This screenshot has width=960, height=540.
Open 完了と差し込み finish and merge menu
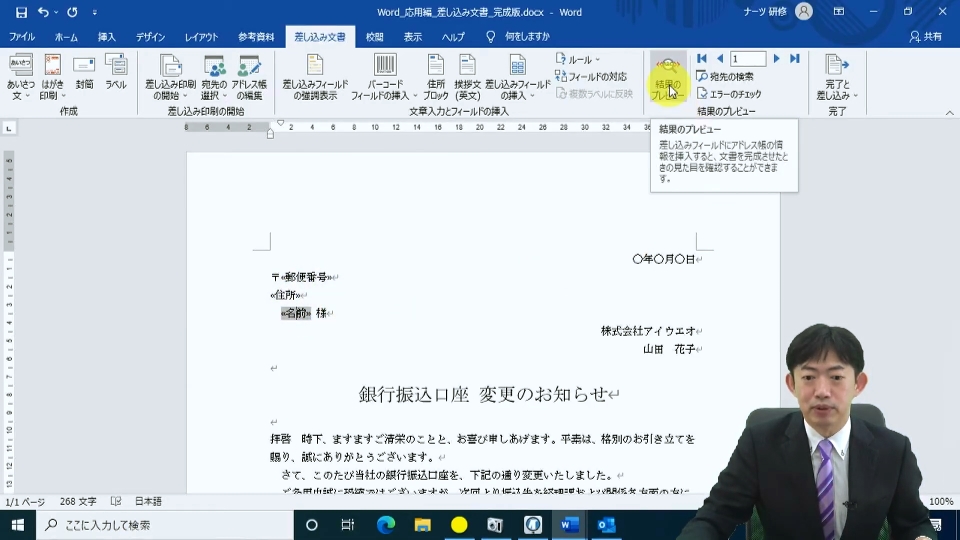tap(837, 78)
